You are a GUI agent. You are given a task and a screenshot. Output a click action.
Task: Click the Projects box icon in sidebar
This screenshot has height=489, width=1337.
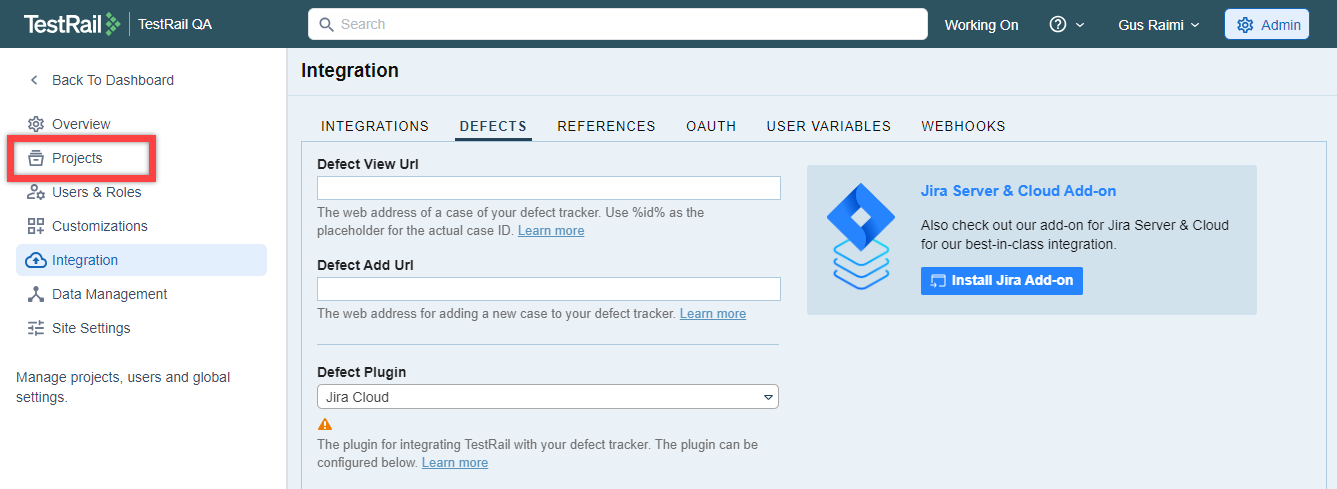[36, 158]
